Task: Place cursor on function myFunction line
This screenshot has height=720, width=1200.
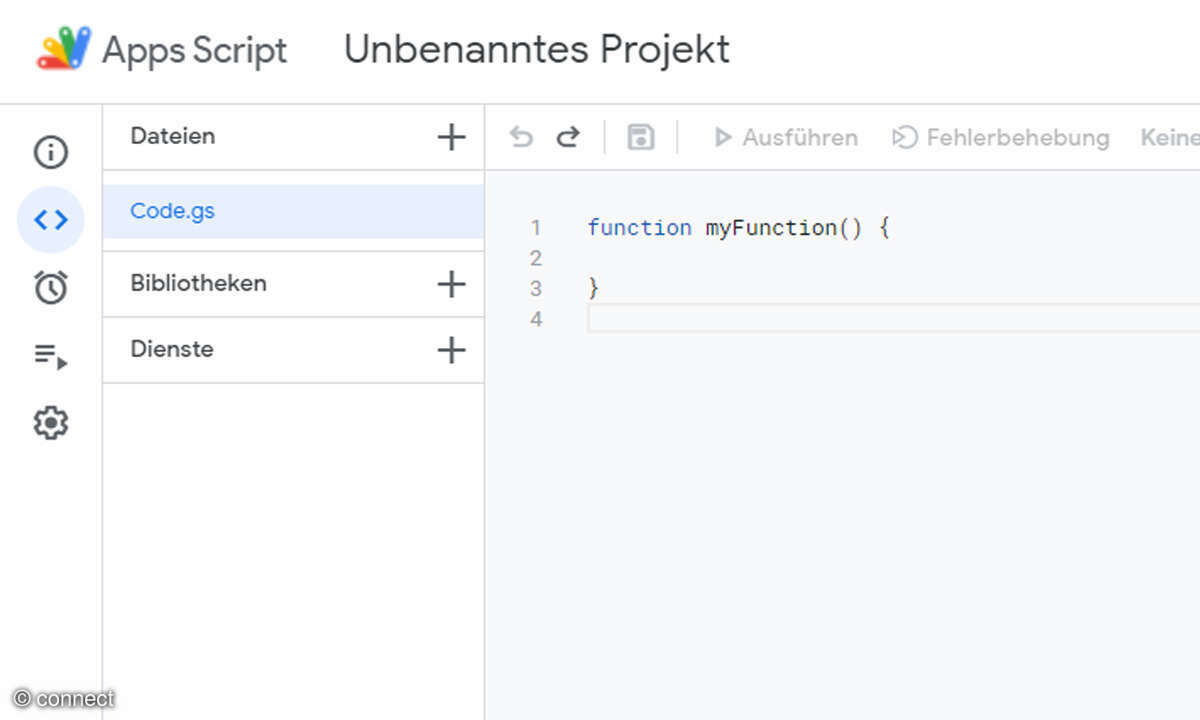Action: pyautogui.click(x=738, y=228)
